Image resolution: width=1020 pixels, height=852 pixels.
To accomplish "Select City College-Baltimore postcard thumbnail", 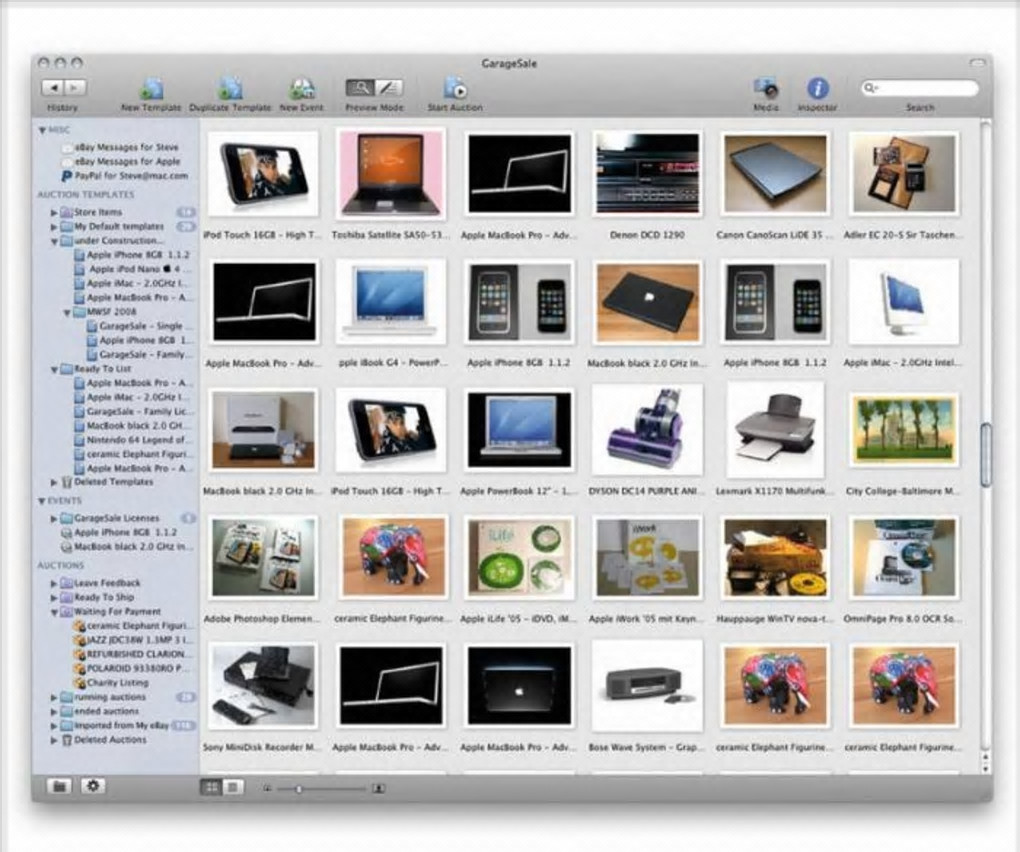I will [x=904, y=430].
